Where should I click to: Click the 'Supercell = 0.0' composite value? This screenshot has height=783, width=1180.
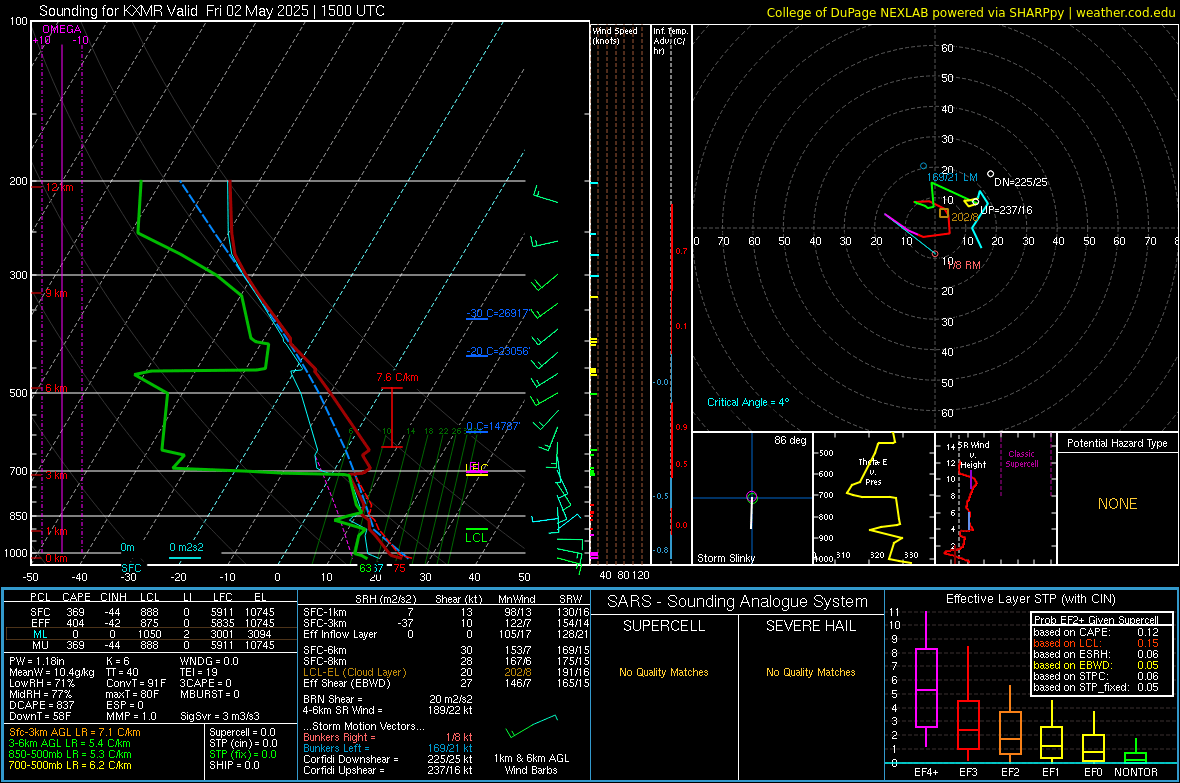tap(242, 732)
